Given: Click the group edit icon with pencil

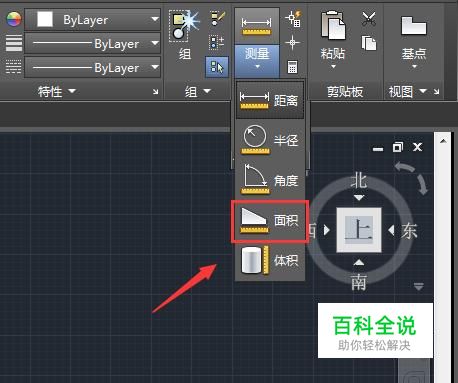Looking at the screenshot, I should coord(218,19).
